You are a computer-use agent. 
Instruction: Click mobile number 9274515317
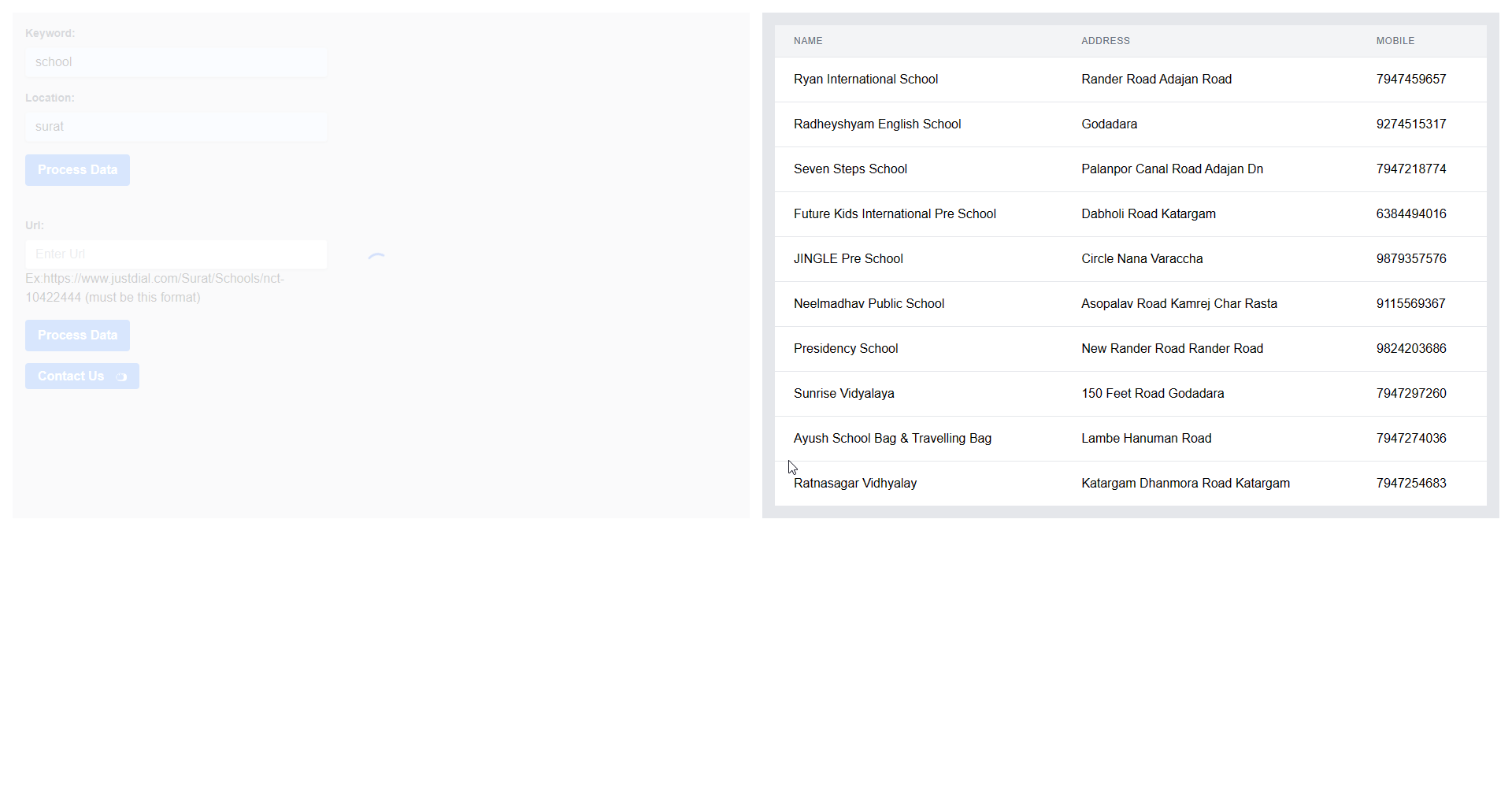(x=1411, y=124)
